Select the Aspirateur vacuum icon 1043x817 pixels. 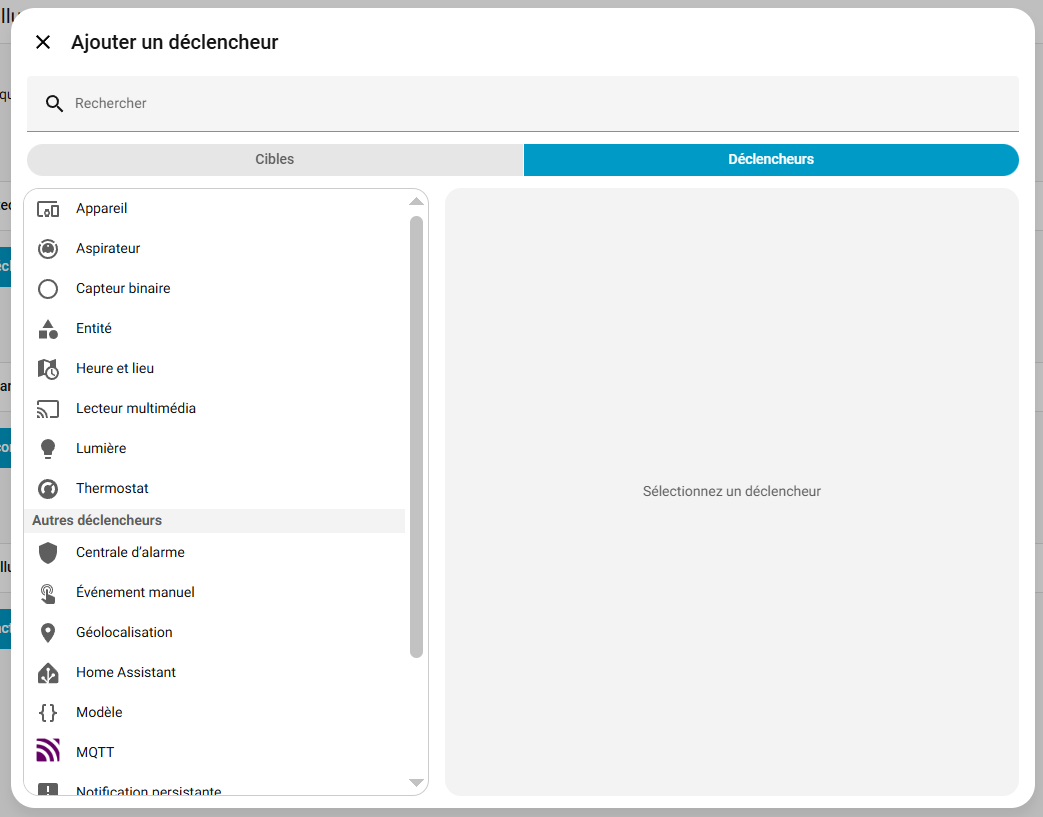[x=48, y=249]
